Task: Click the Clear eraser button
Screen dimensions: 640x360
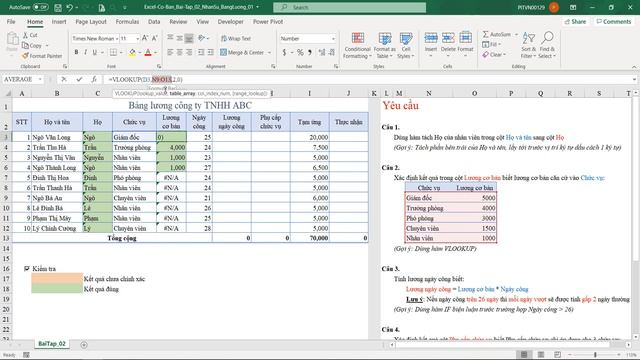Action: click(x=493, y=54)
